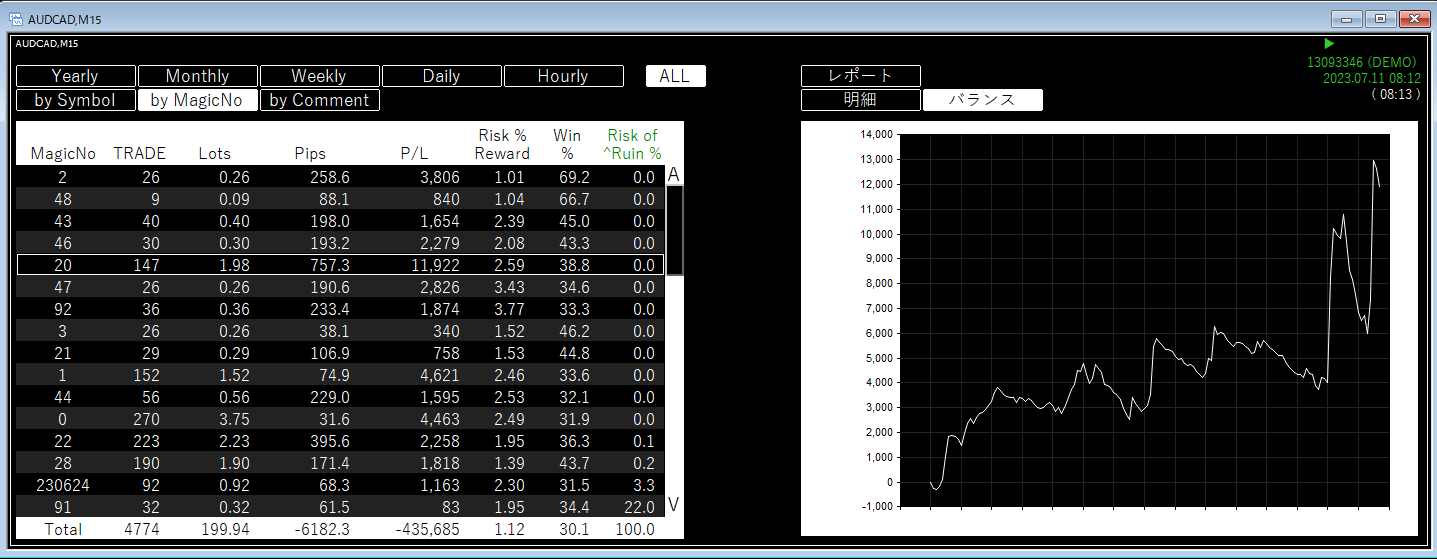Image resolution: width=1437 pixels, height=559 pixels.
Task: Select the MagicNo 44 row
Action: (x=340, y=397)
